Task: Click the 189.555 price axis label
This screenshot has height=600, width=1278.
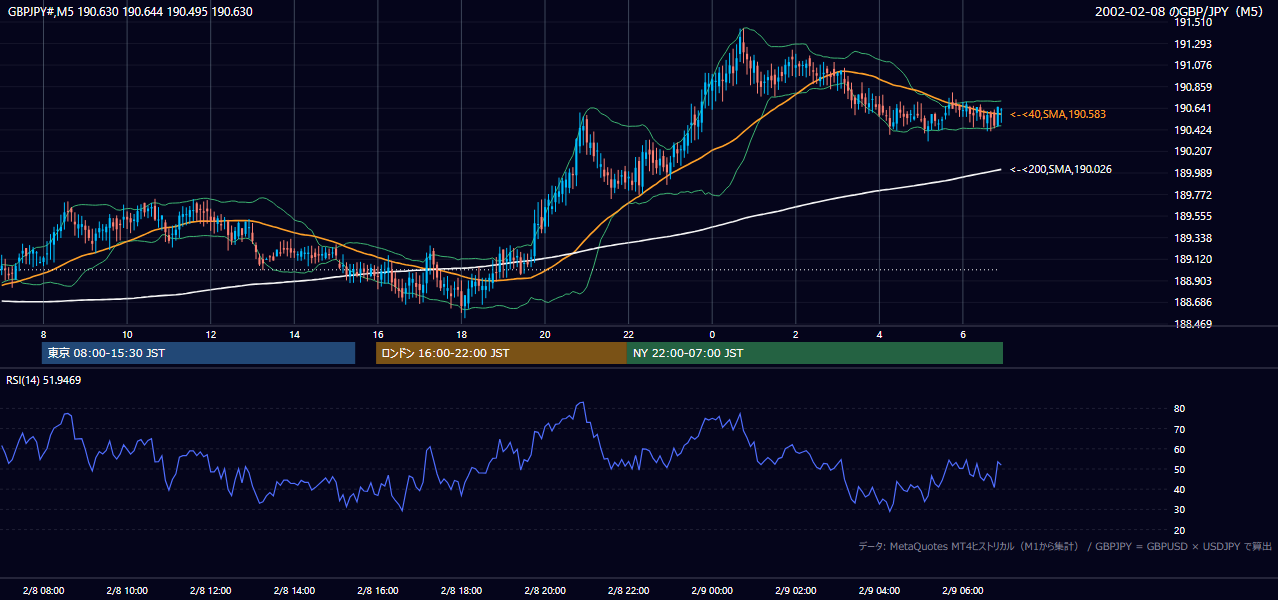Action: click(x=1193, y=216)
